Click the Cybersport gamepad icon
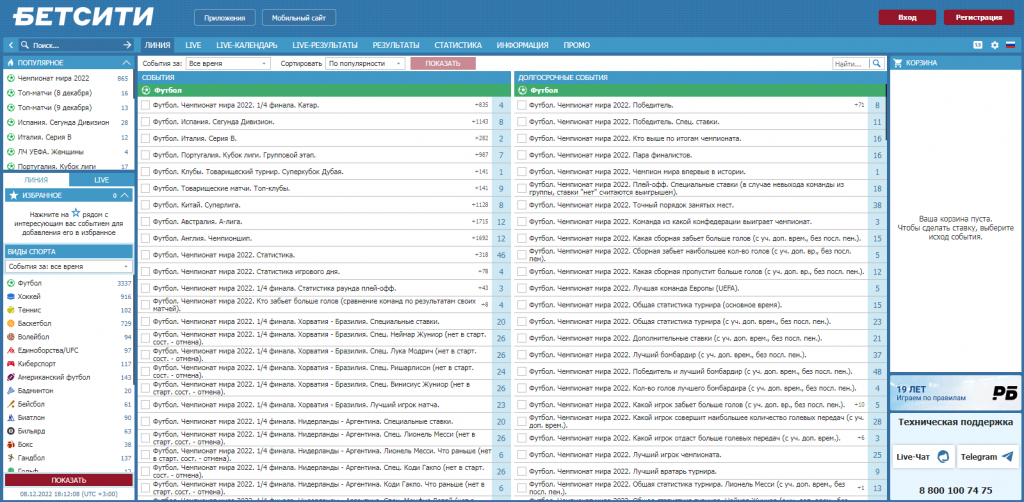 [x=11, y=364]
